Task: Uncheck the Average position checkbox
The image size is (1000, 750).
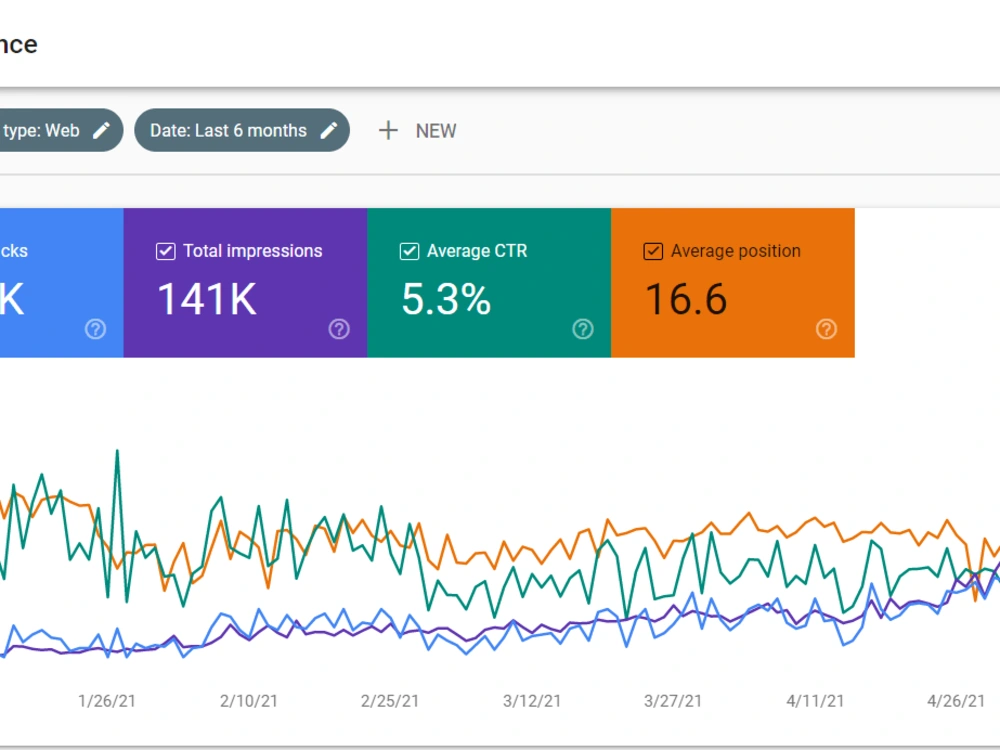Action: click(652, 251)
